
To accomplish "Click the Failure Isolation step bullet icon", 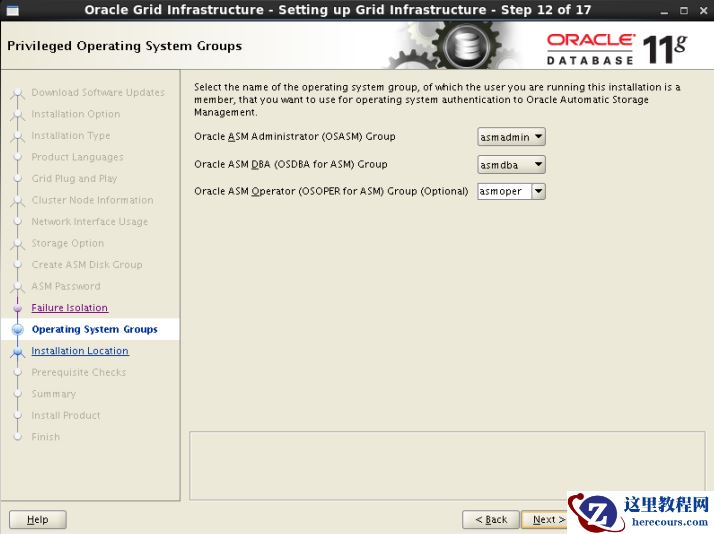I will (18, 308).
